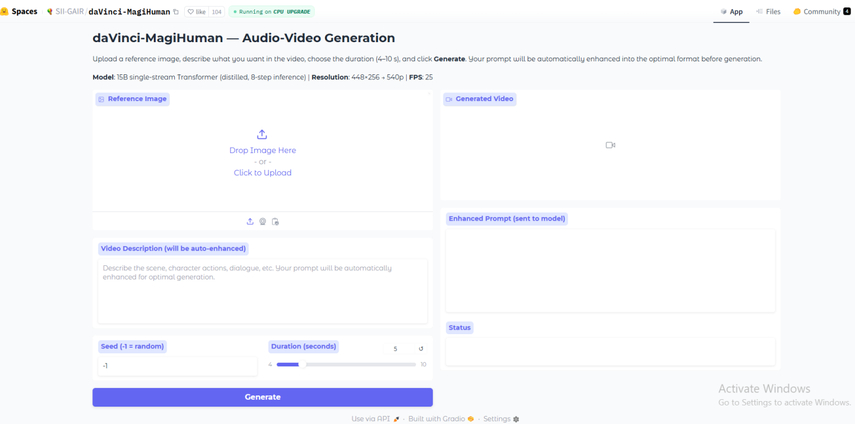Copy the Space name with the copy icon
855x424 pixels.
(x=176, y=11)
